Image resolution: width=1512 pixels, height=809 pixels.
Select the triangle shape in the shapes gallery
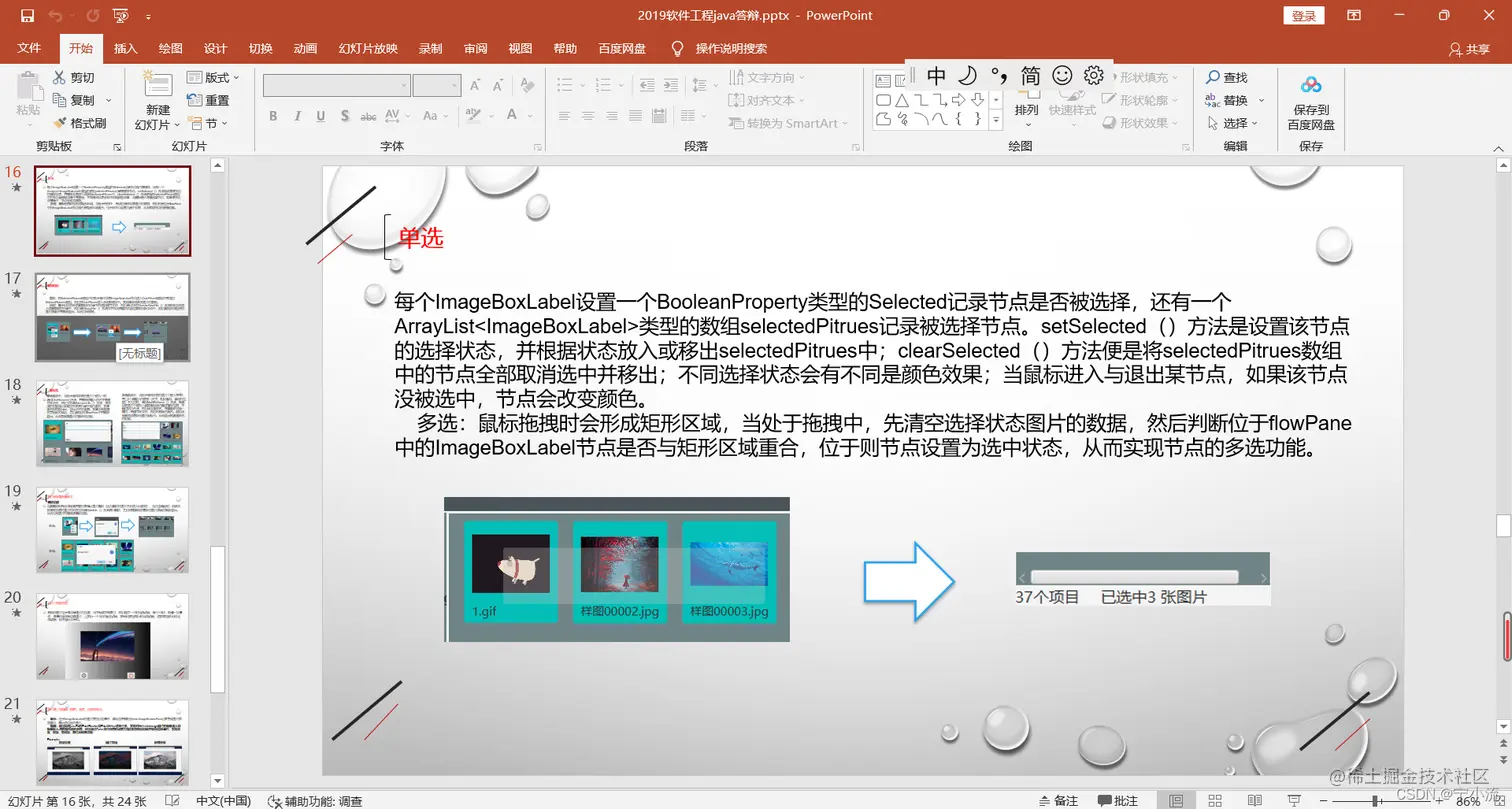(x=902, y=100)
